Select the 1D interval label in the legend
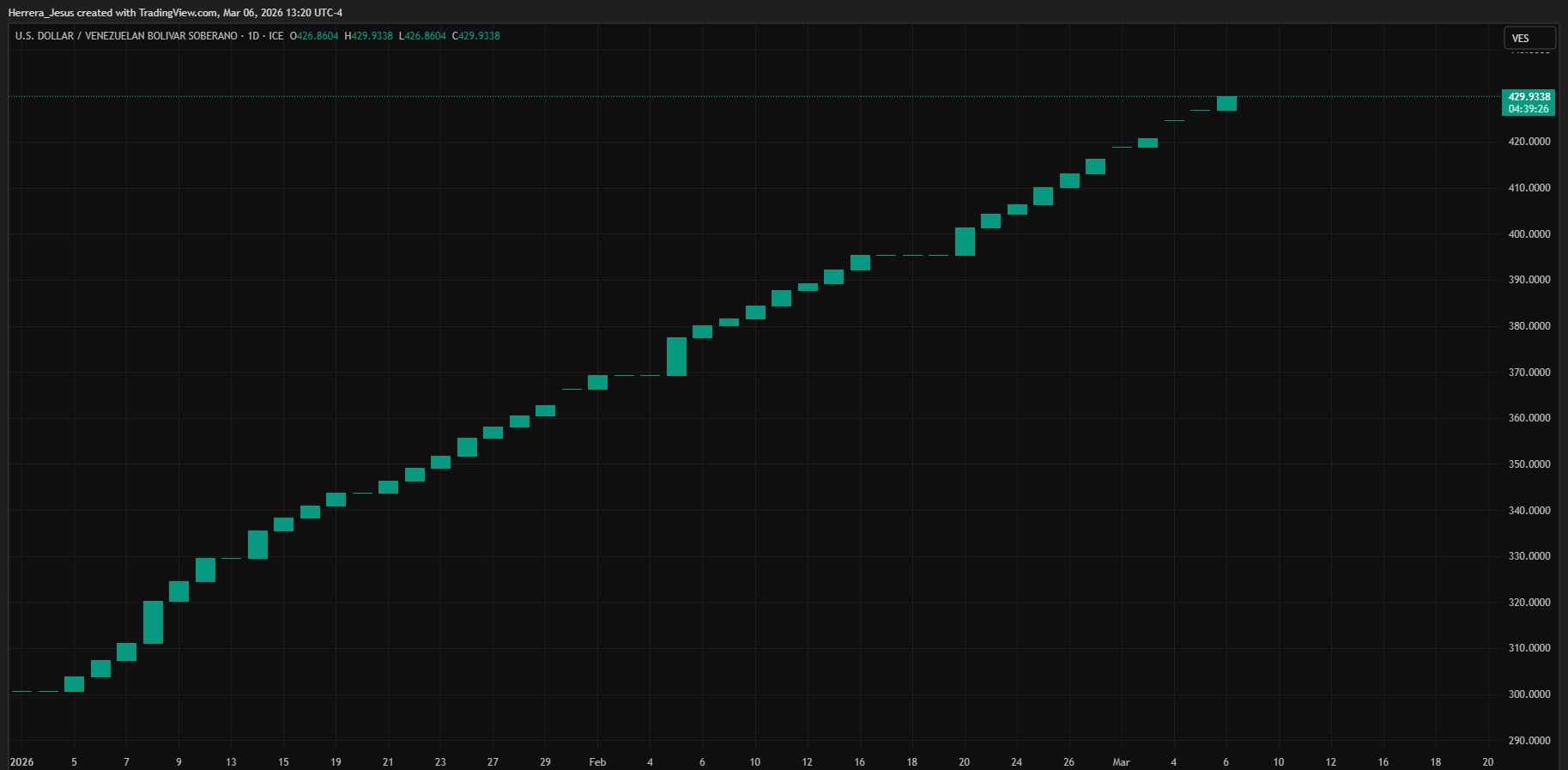Image resolution: width=1568 pixels, height=770 pixels. (252, 36)
